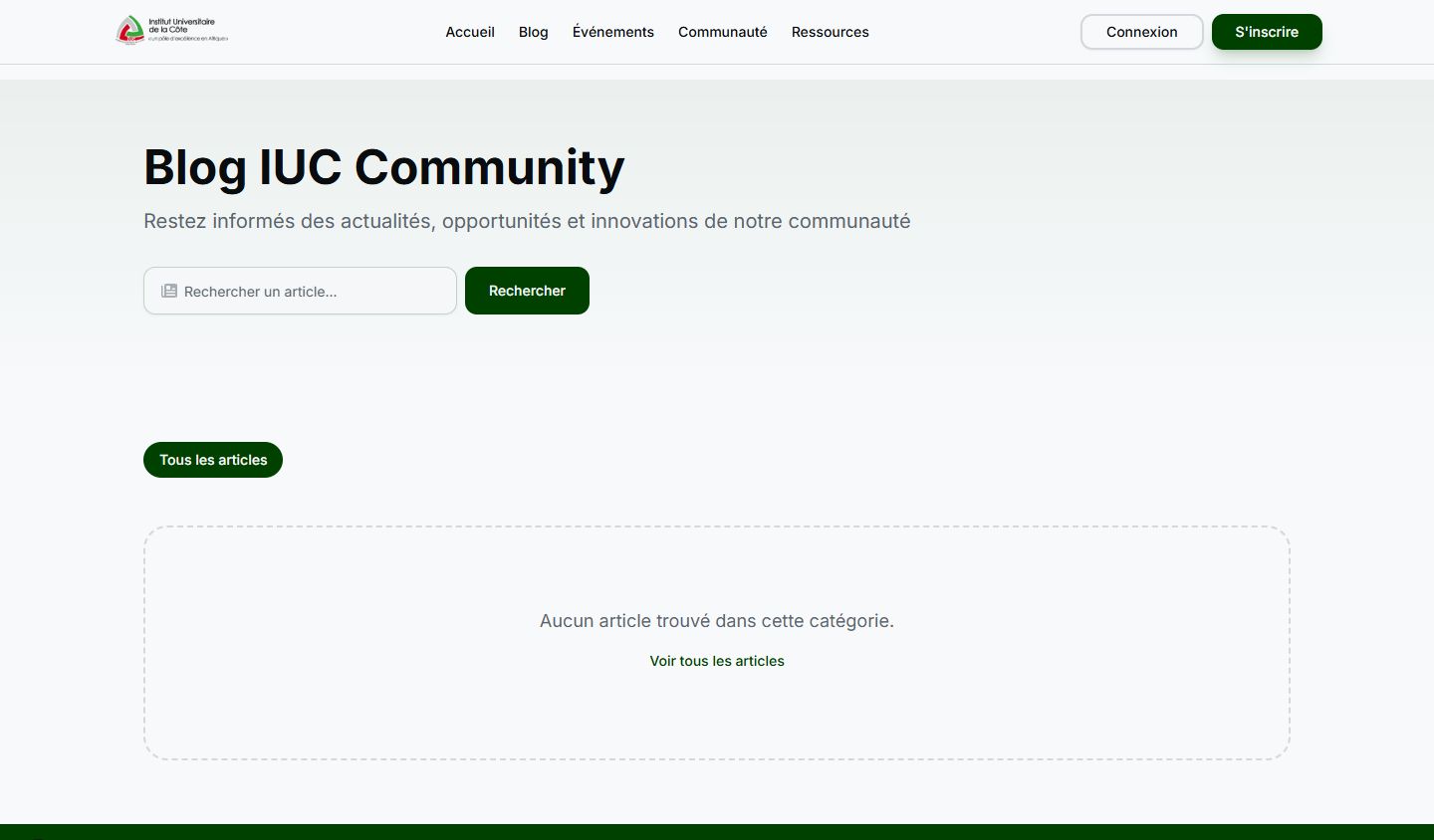Click the Connexion button
The height and width of the screenshot is (840, 1434).
coord(1142,32)
